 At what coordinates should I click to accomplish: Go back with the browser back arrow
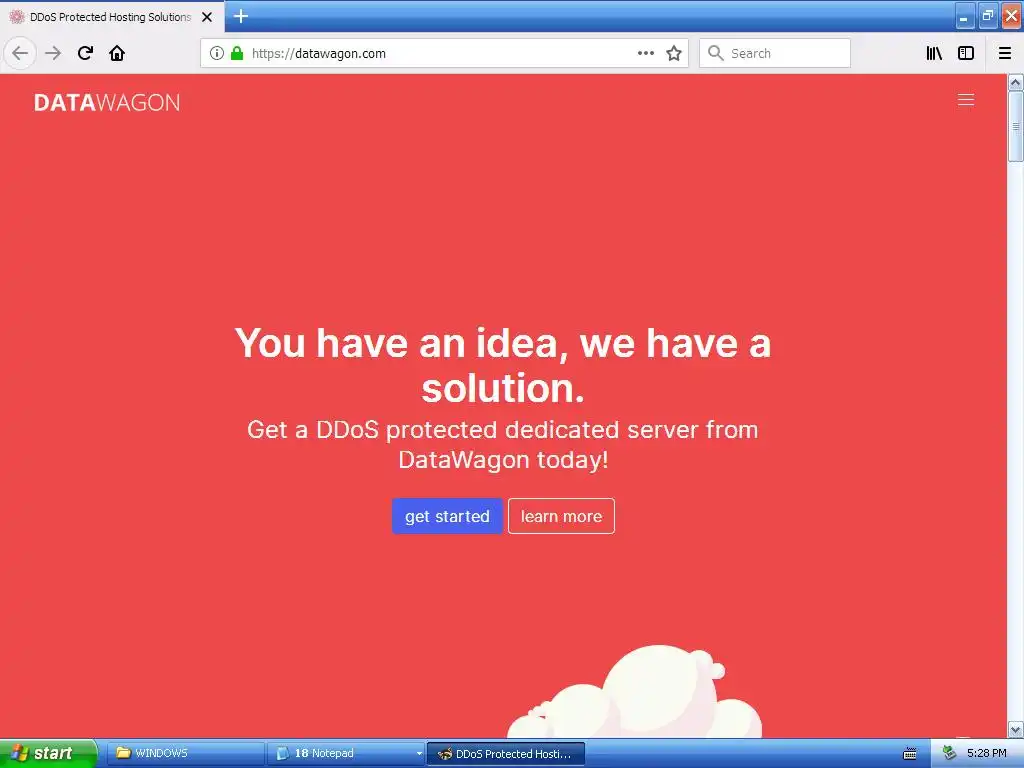20,53
